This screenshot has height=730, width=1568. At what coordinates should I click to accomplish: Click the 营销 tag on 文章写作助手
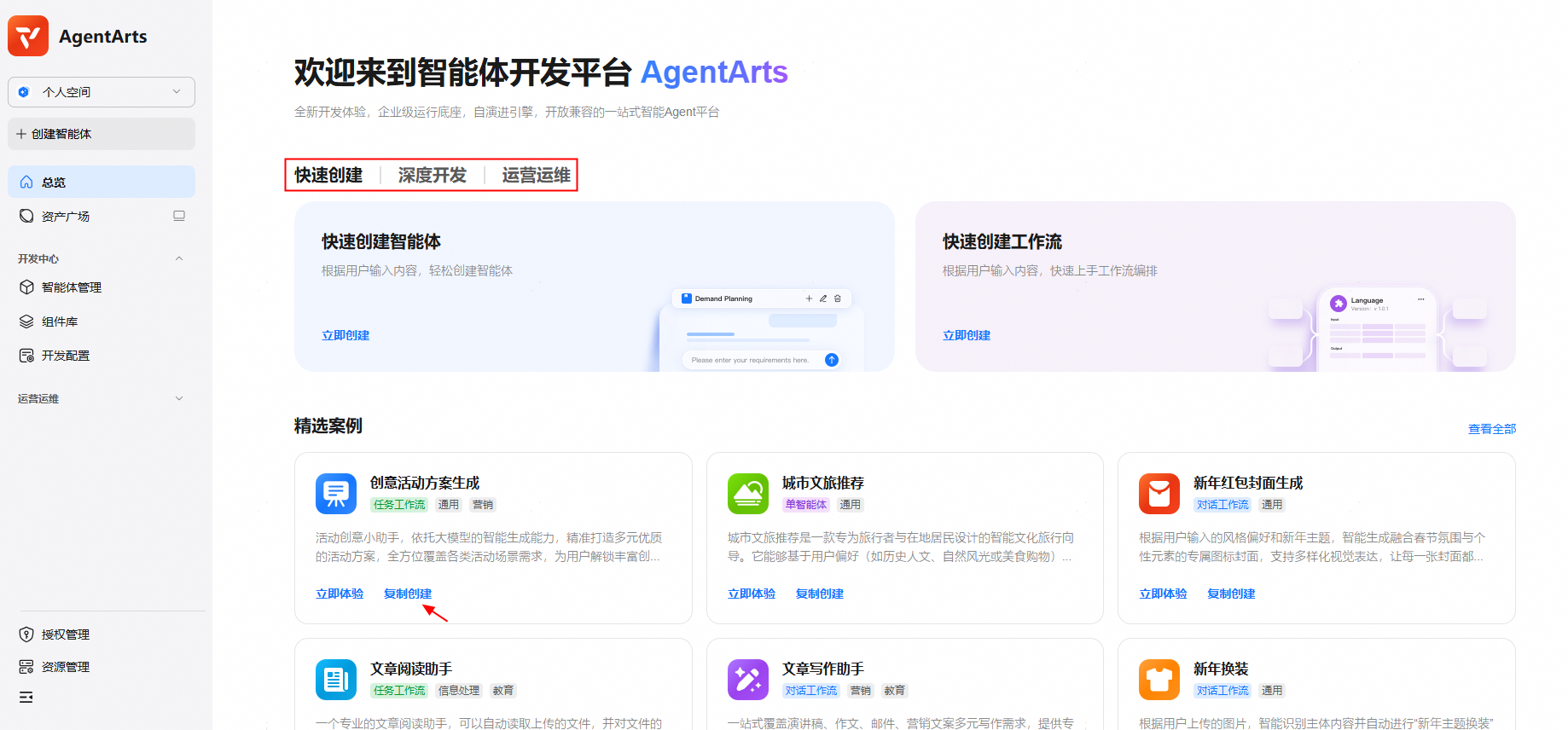pyautogui.click(x=861, y=691)
